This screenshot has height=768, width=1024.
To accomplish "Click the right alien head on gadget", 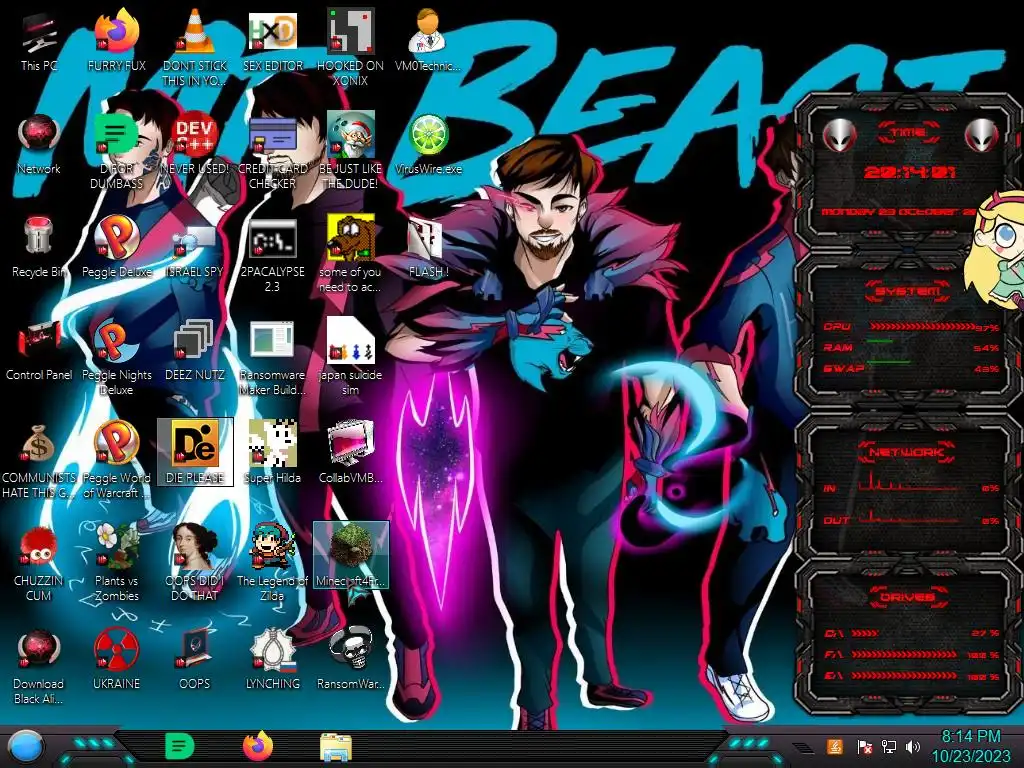I will [981, 136].
